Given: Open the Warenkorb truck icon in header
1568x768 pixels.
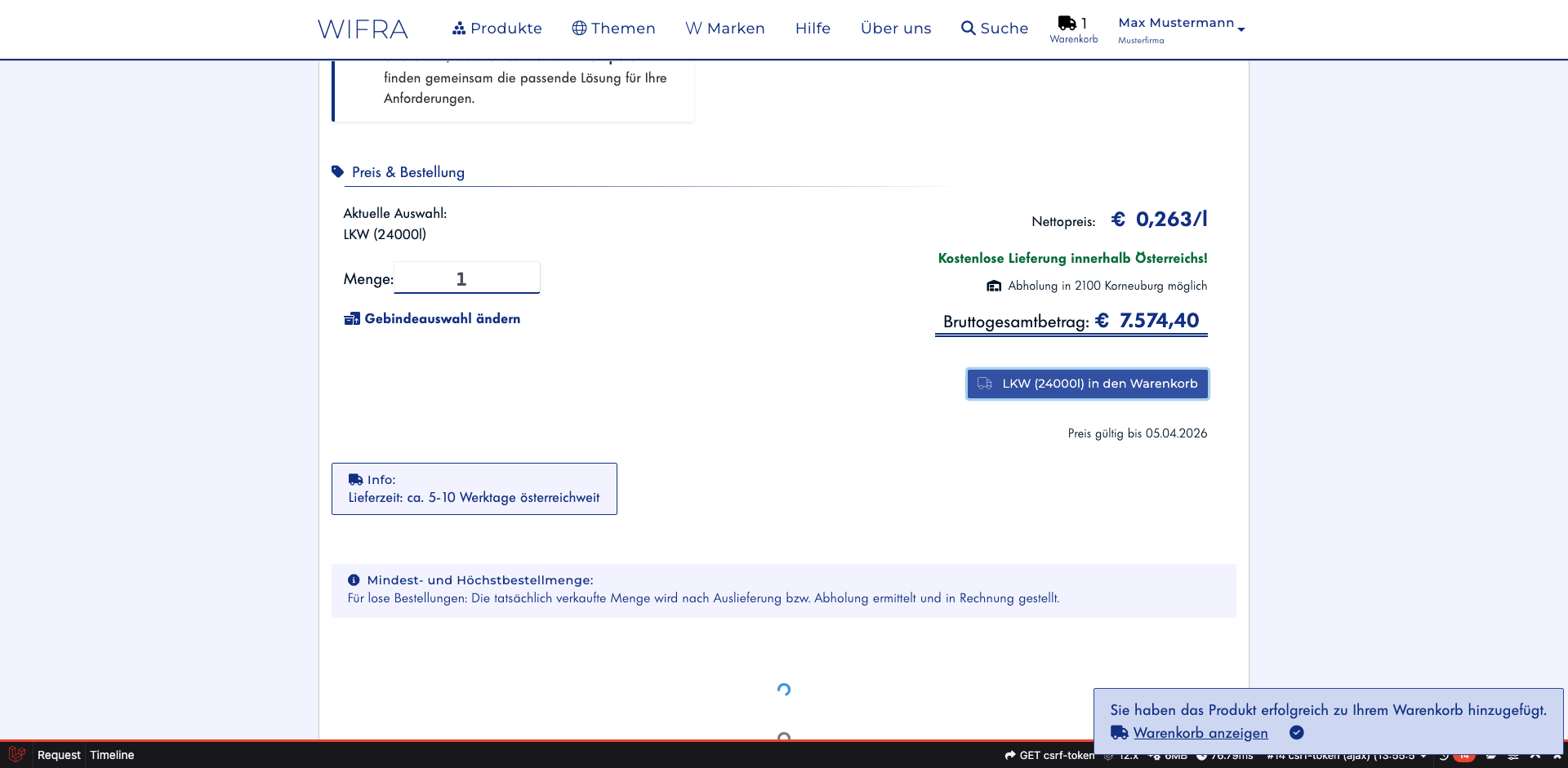Looking at the screenshot, I should (x=1067, y=24).
